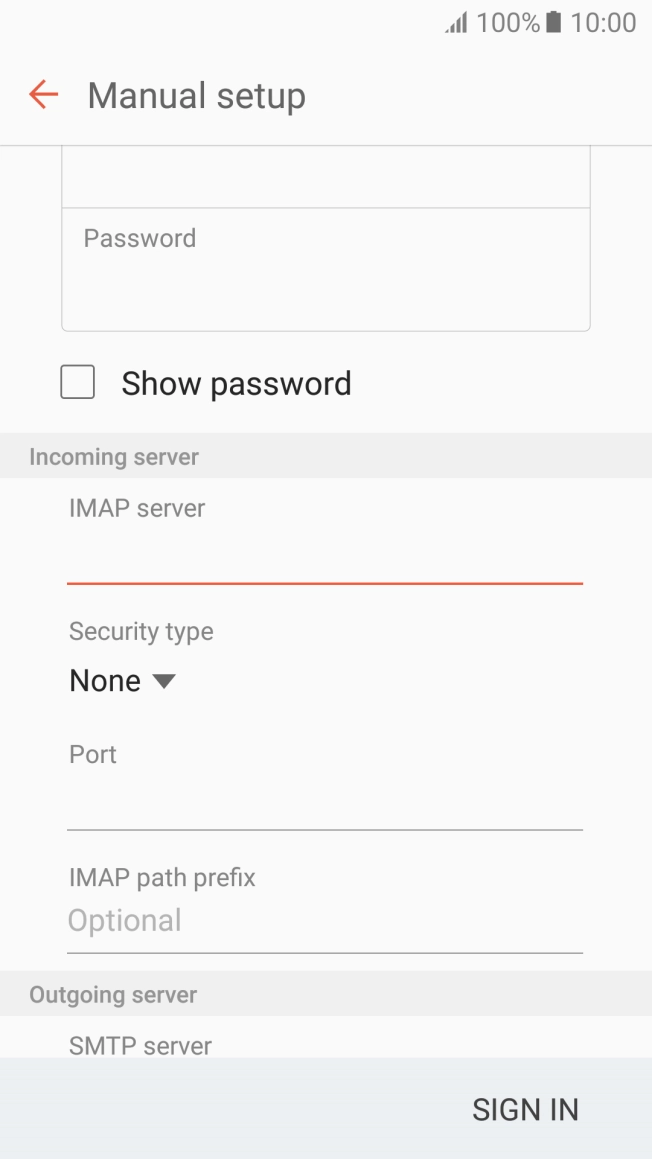Tap the Password entry field
This screenshot has width=652, height=1159.
(325, 270)
